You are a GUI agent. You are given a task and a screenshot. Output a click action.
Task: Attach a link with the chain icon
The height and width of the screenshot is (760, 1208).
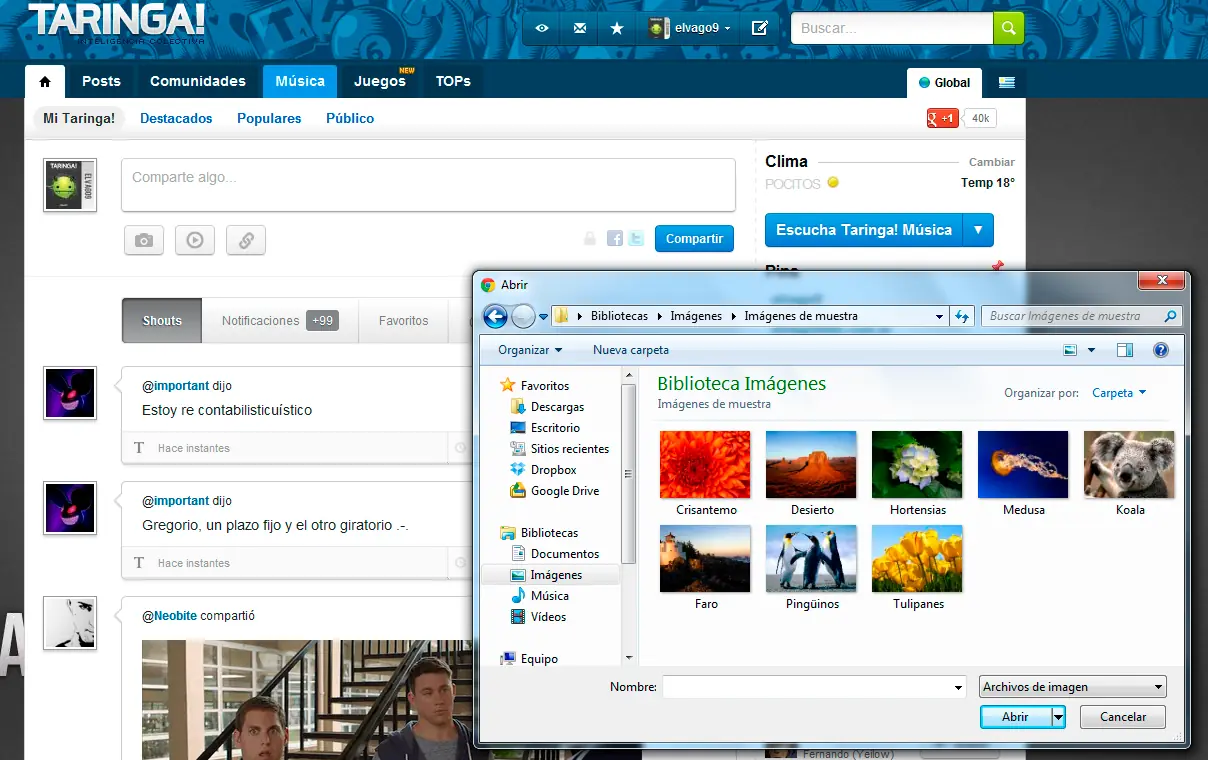pos(246,240)
